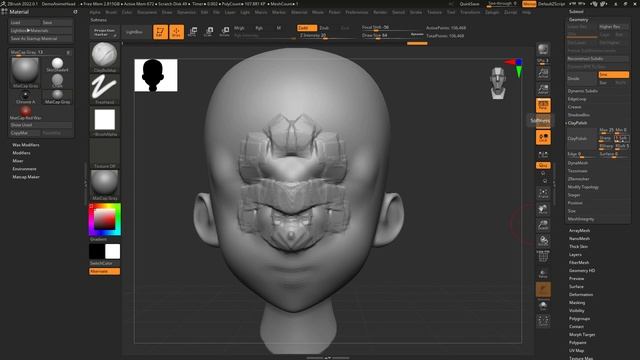Select the Scale transform icon
The width and height of the screenshot is (640, 360).
[x=209, y=32]
